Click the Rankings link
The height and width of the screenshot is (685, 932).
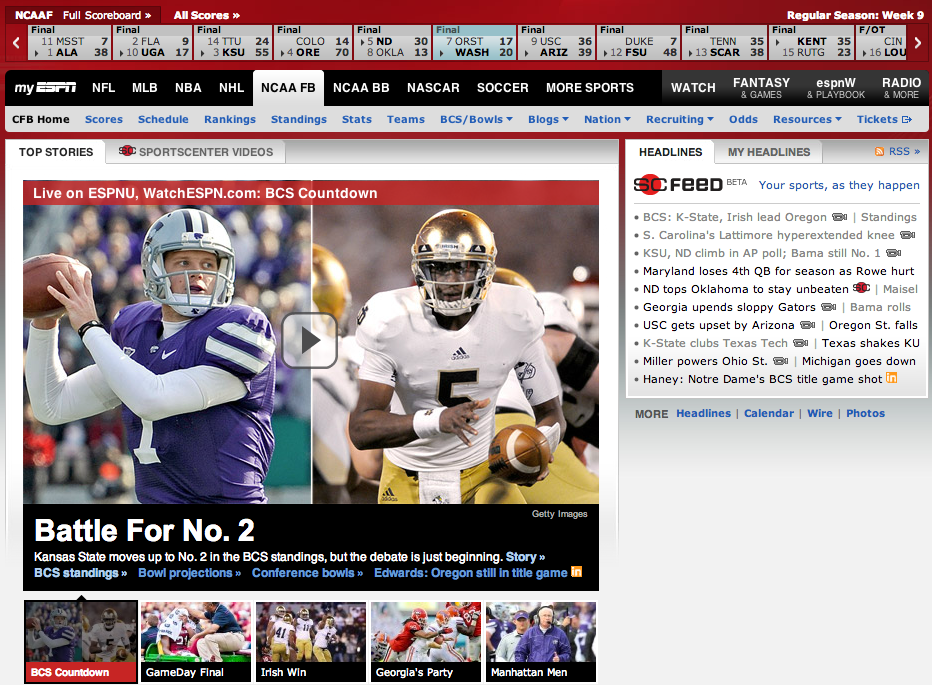(229, 120)
